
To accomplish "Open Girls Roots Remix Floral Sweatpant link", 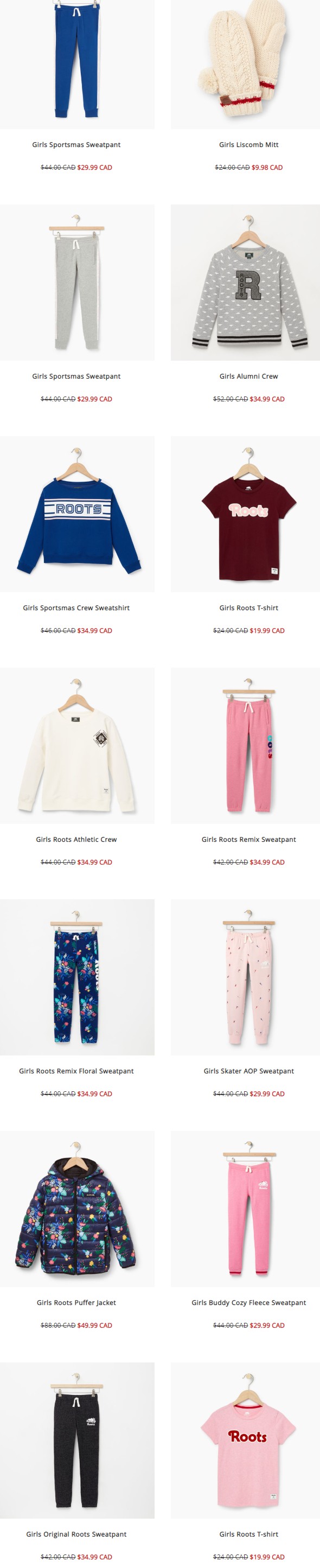I will click(x=76, y=1071).
